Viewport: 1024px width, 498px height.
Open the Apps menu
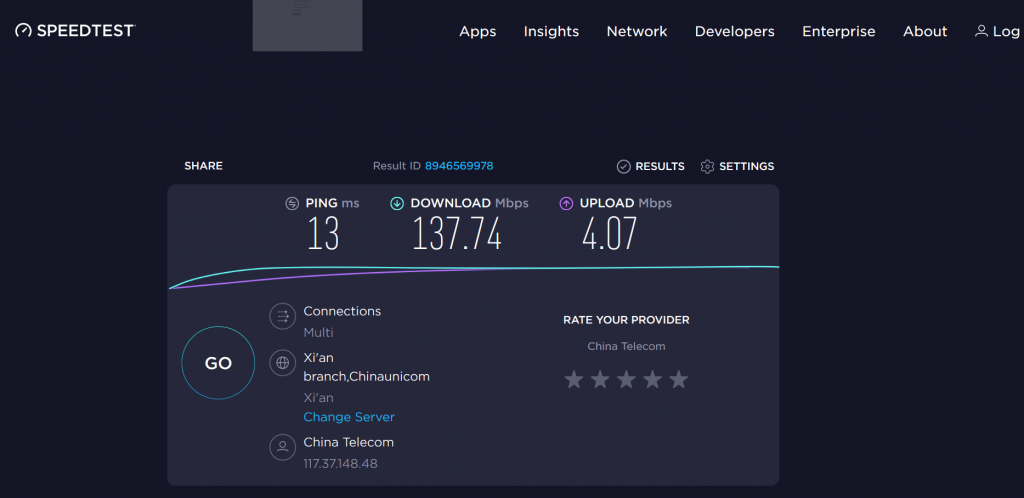477,31
